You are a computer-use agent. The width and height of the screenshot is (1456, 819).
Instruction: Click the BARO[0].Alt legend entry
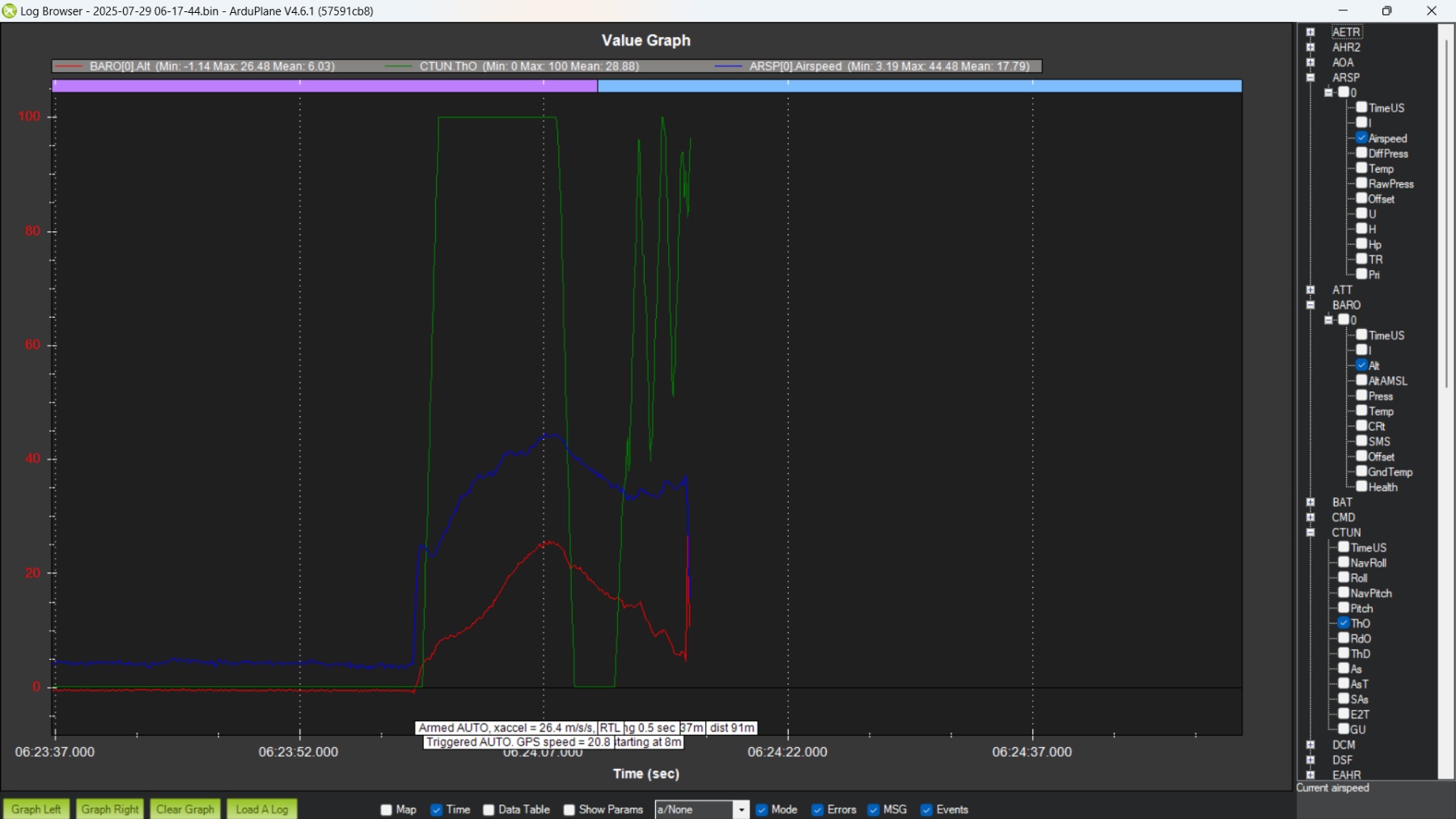[x=194, y=66]
